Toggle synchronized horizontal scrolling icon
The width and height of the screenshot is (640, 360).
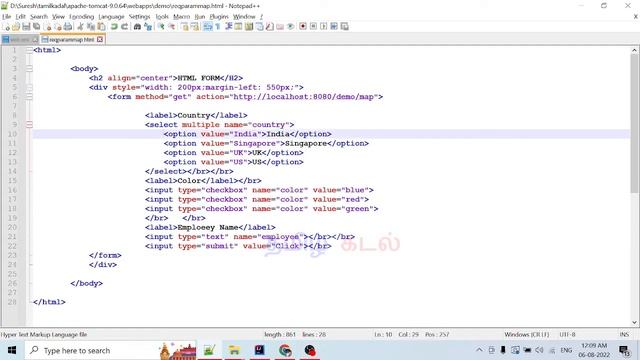195,27
